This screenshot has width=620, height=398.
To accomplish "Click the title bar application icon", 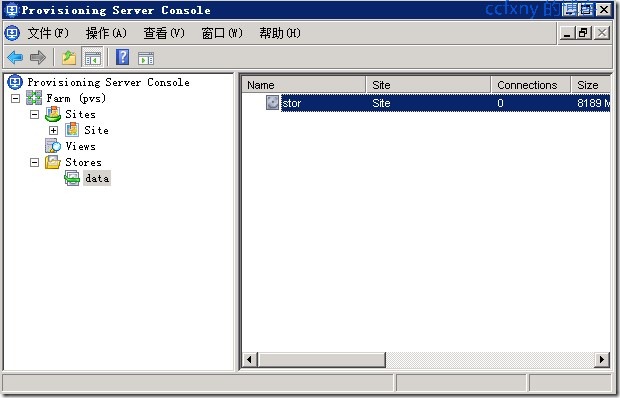I will pos(12,10).
